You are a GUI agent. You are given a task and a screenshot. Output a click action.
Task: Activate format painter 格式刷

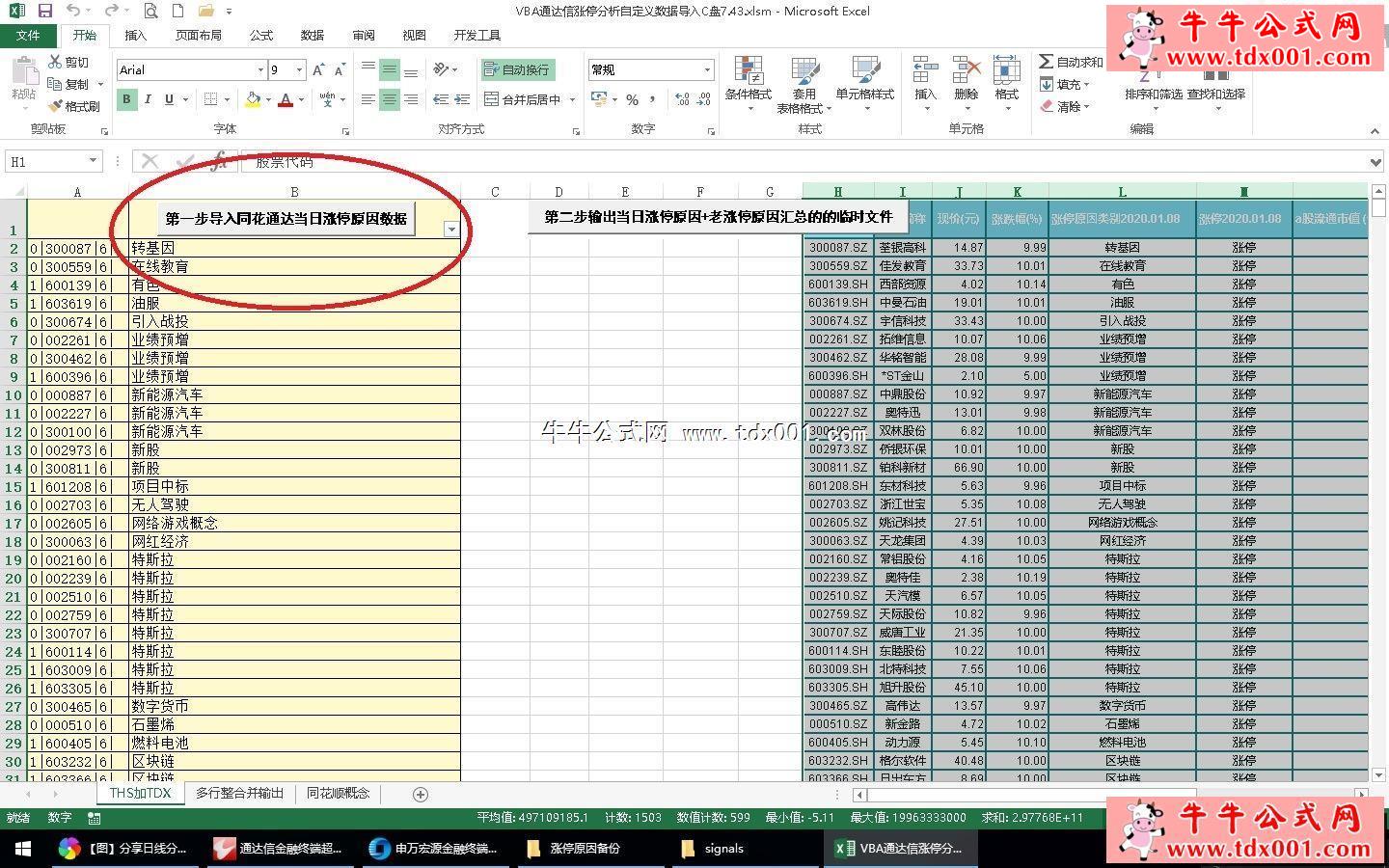click(x=74, y=106)
